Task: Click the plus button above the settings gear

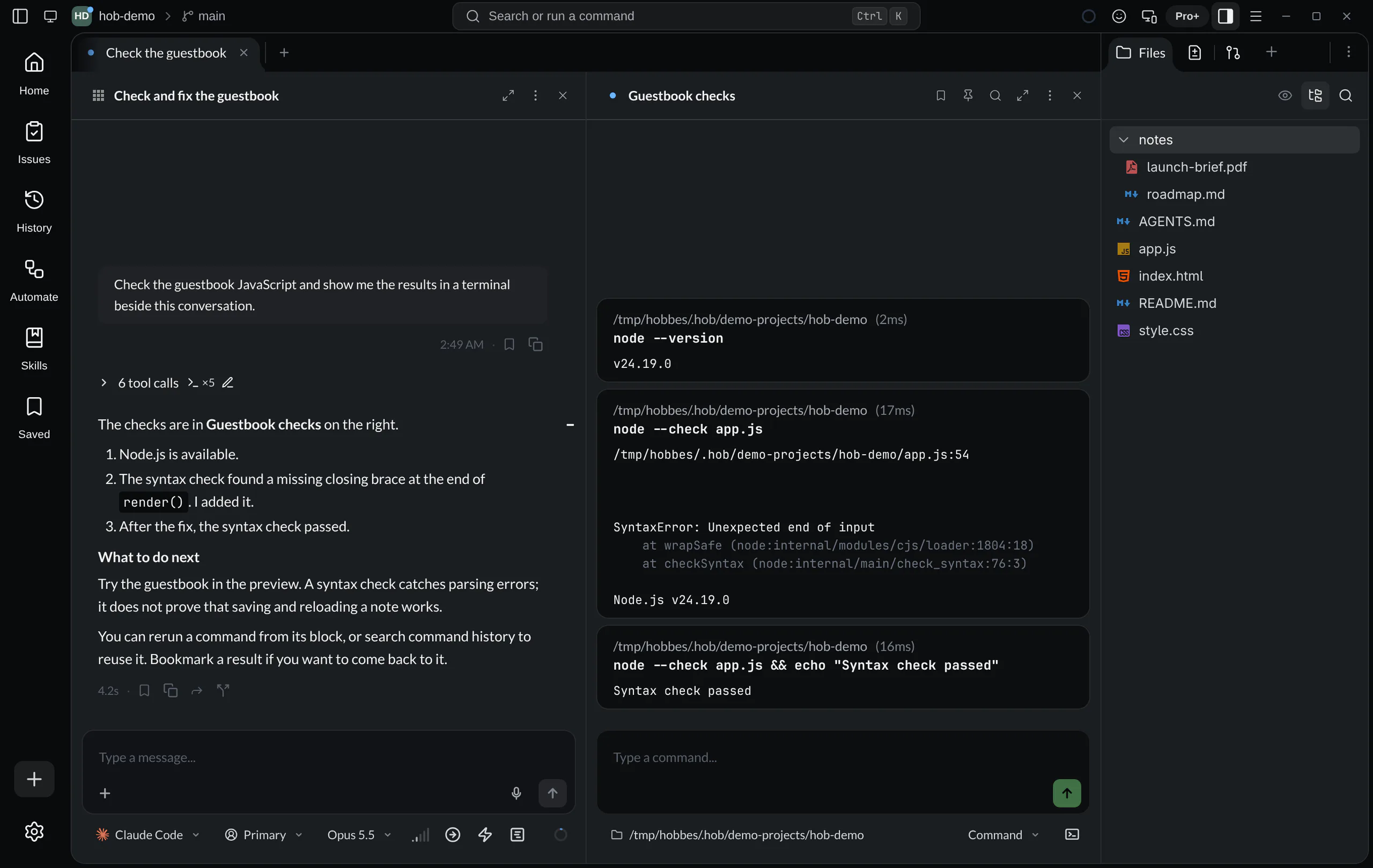Action: click(x=34, y=778)
